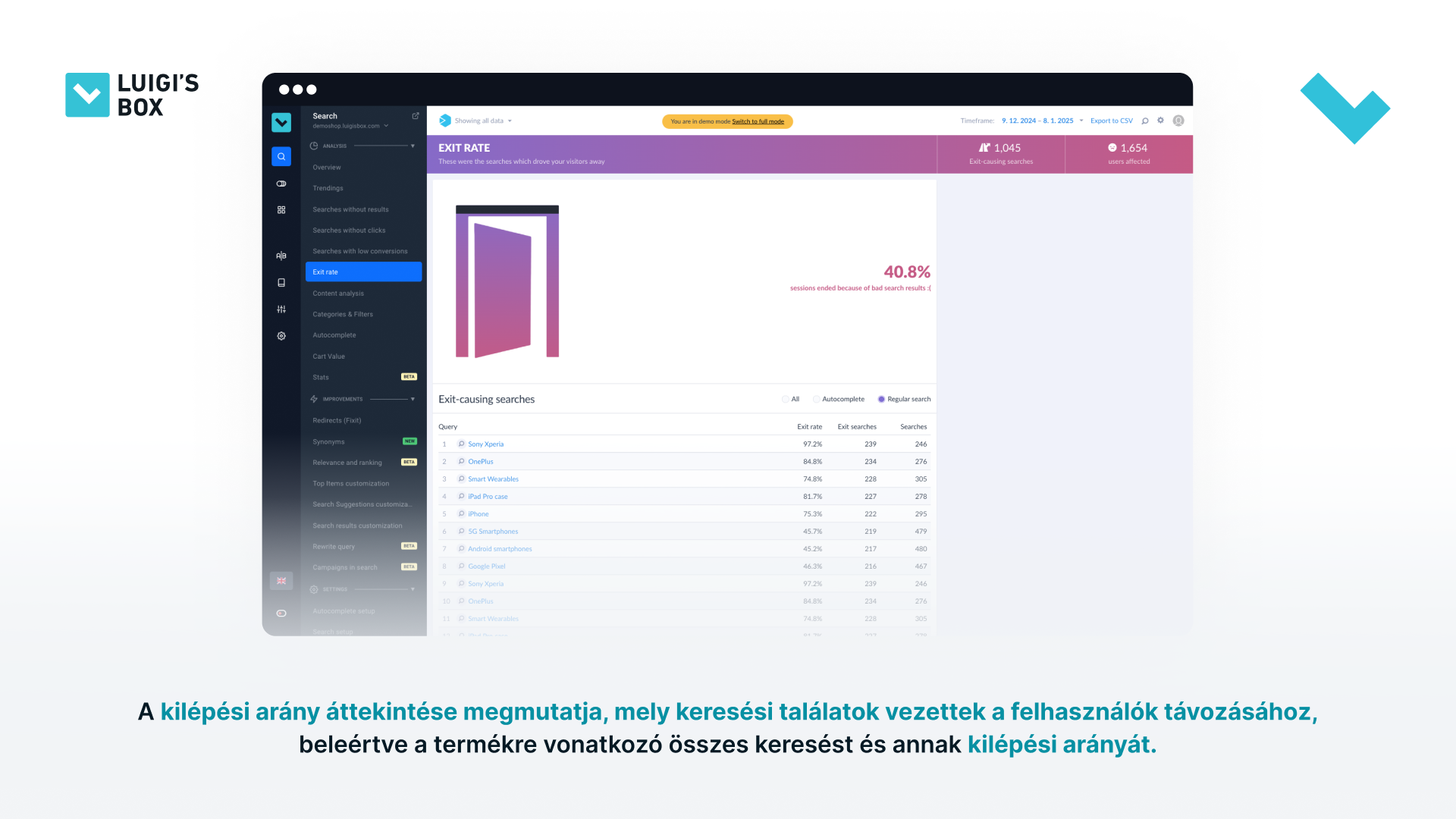Click the lightning Improvements section icon
This screenshot has height=819, width=1456.
314,399
